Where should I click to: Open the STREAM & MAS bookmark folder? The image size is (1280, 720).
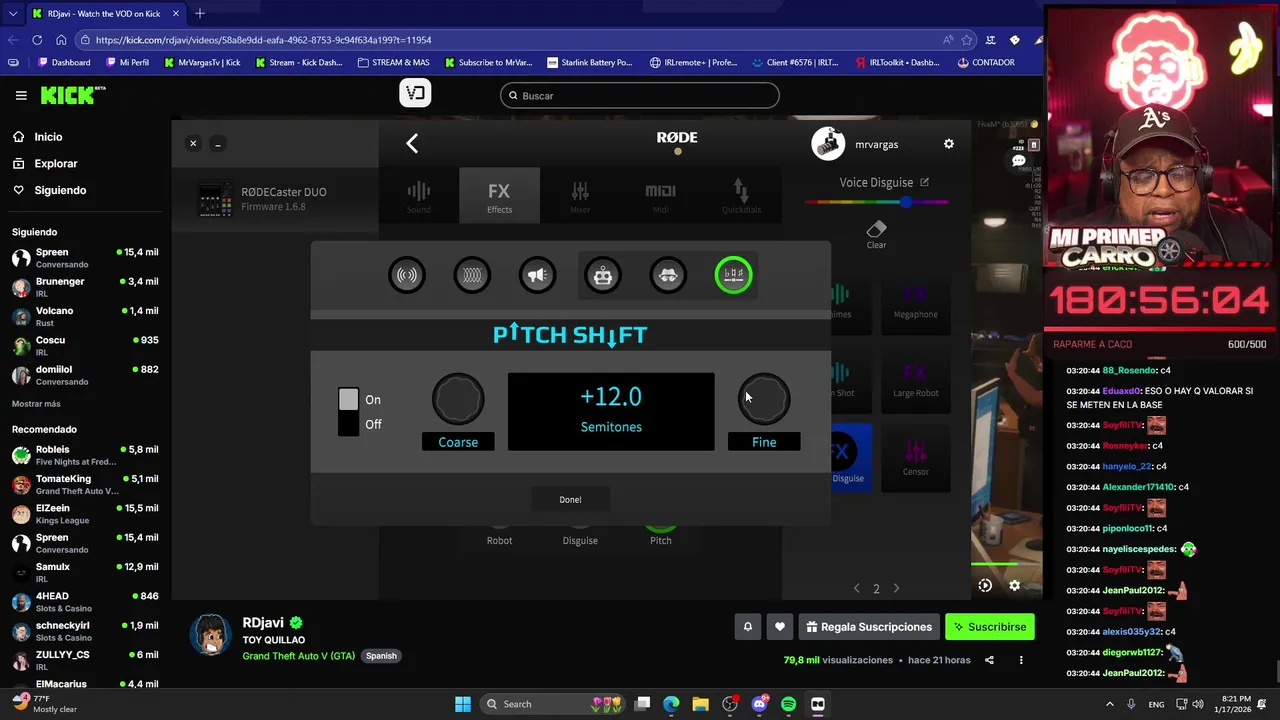393,62
